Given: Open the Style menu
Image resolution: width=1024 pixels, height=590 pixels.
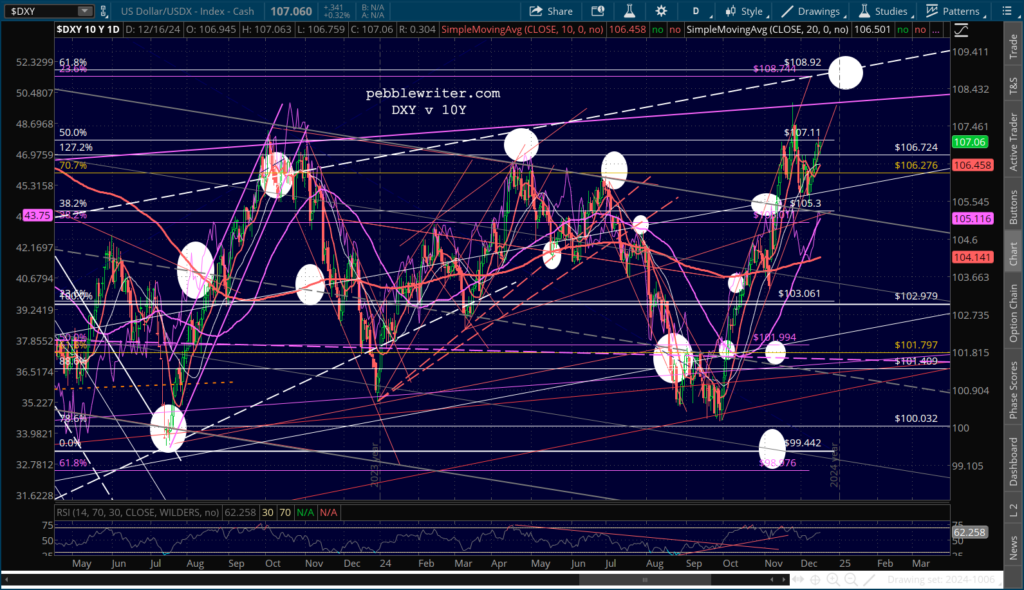Looking at the screenshot, I should coord(741,11).
